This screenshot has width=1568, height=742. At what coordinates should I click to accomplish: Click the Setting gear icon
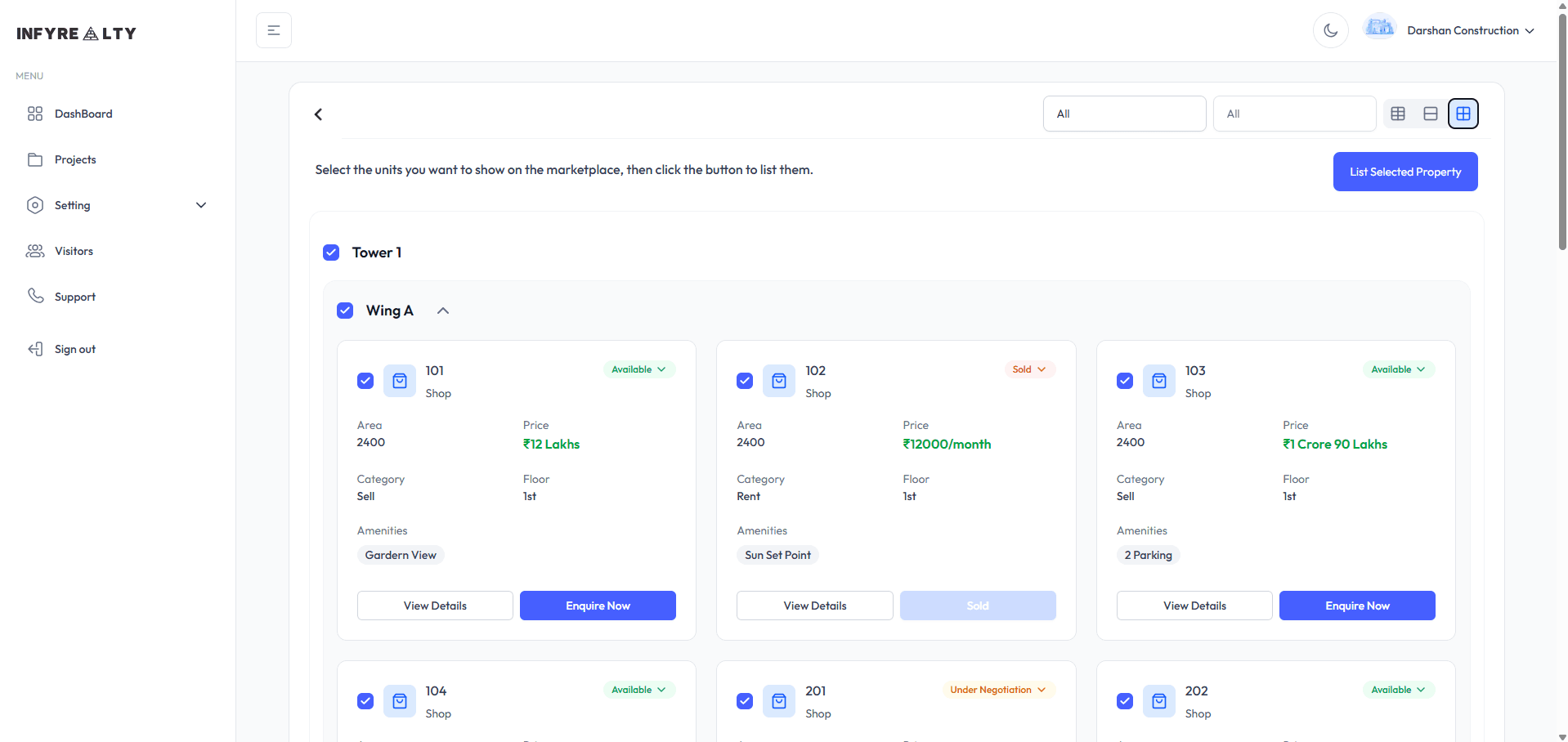point(35,205)
